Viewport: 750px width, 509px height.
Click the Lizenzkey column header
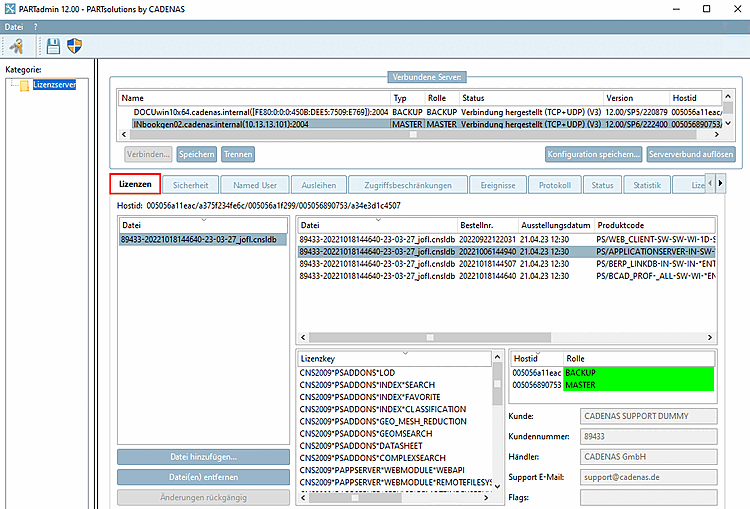click(x=394, y=359)
